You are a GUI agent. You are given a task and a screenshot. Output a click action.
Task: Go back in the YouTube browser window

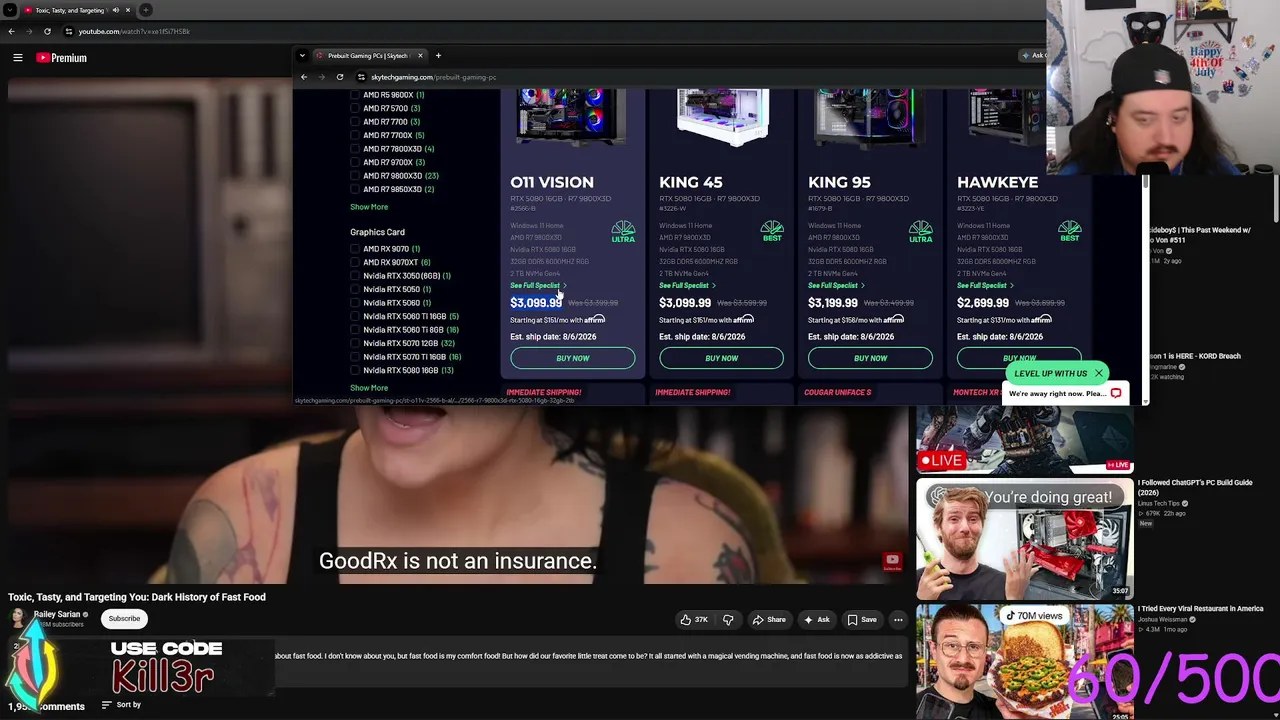coord(11,31)
